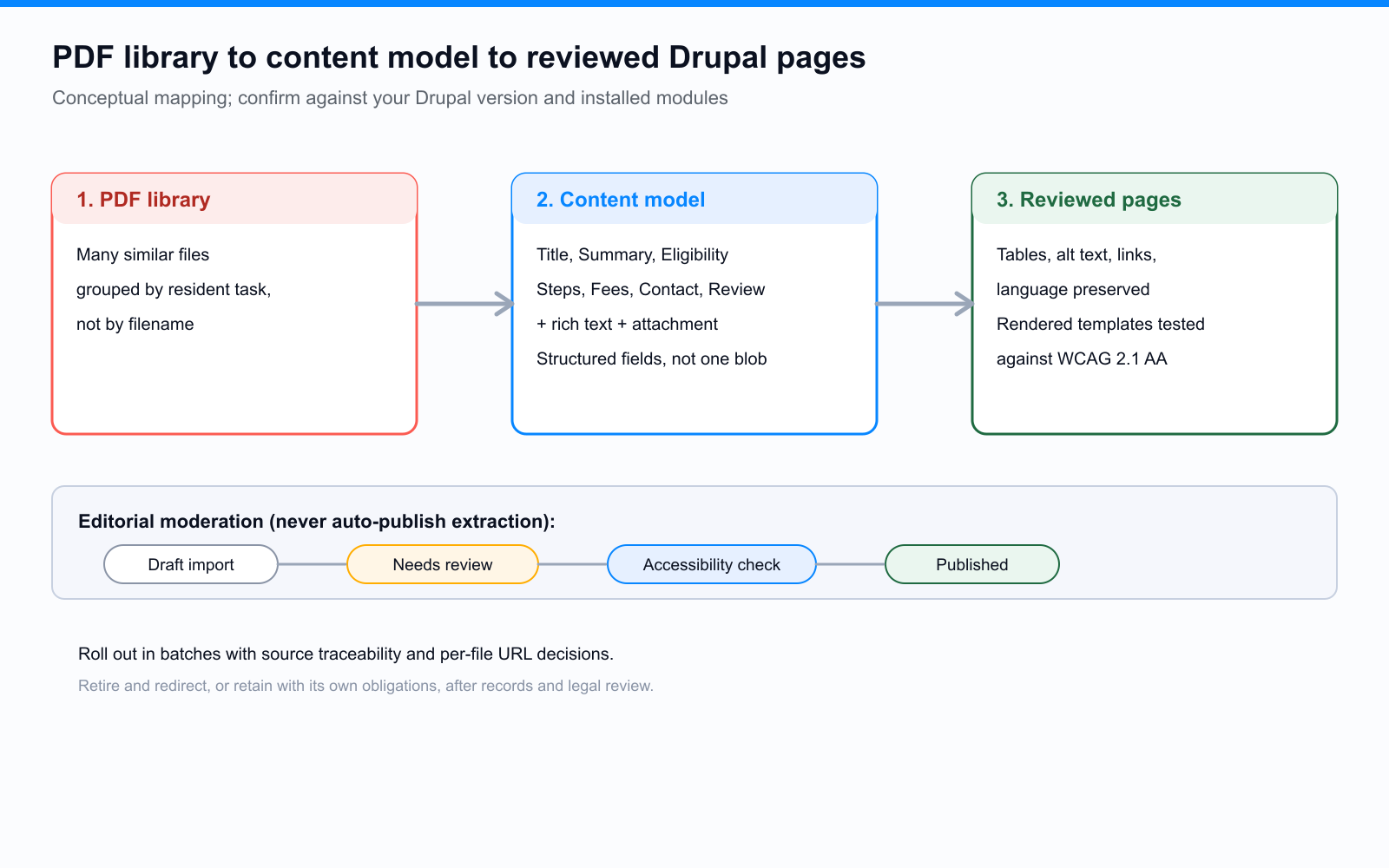Click 'against WCAG 2.1 AA' line
Screen dimensions: 1389x868
click(1082, 358)
